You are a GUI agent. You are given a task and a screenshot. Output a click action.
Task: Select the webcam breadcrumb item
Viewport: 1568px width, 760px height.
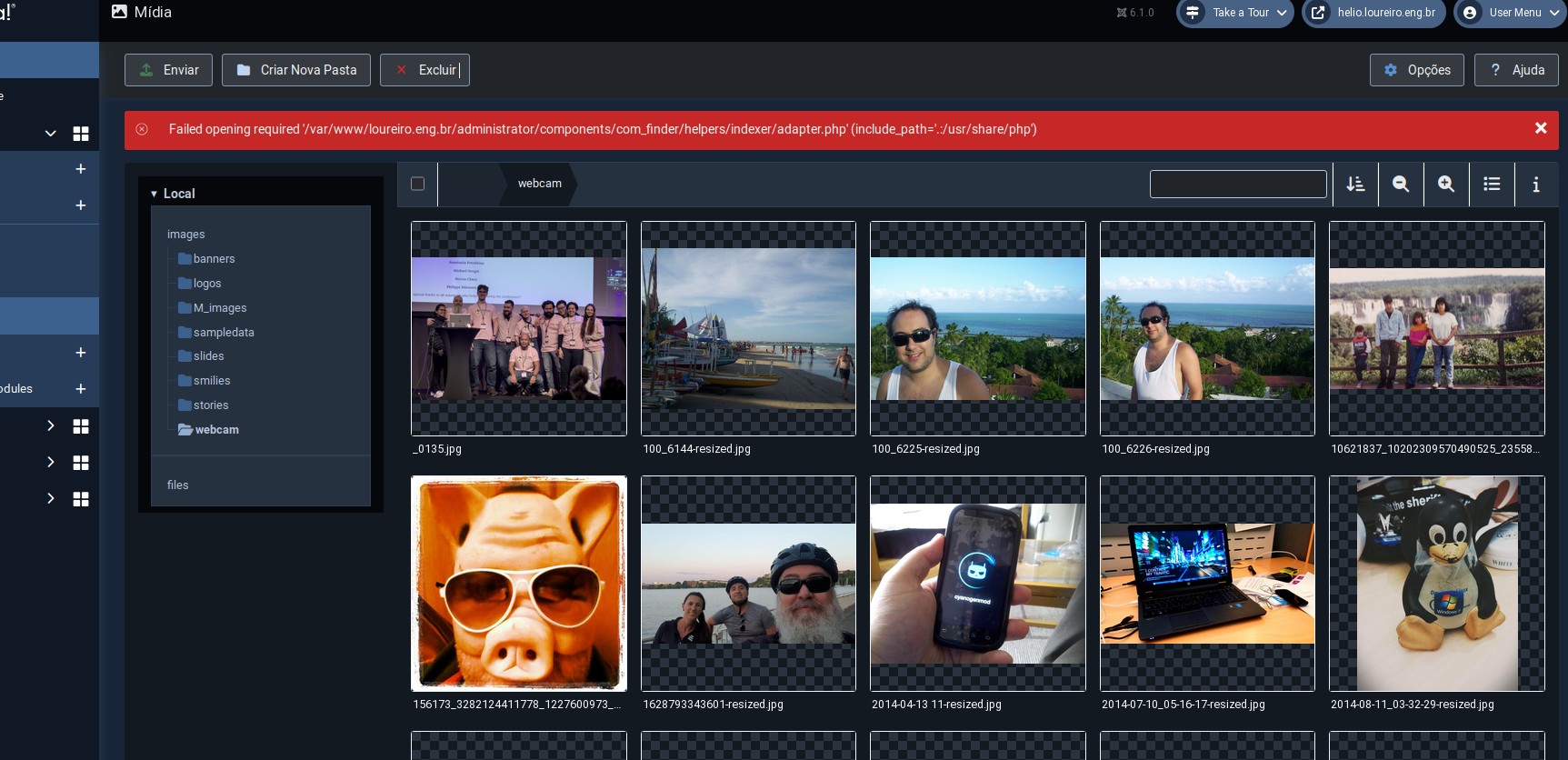point(540,184)
